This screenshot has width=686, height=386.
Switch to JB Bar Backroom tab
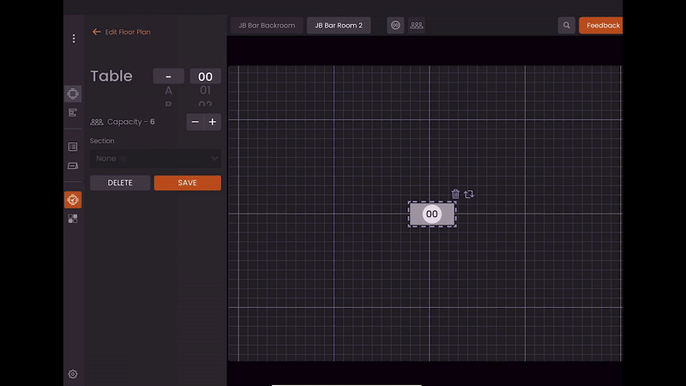266,25
